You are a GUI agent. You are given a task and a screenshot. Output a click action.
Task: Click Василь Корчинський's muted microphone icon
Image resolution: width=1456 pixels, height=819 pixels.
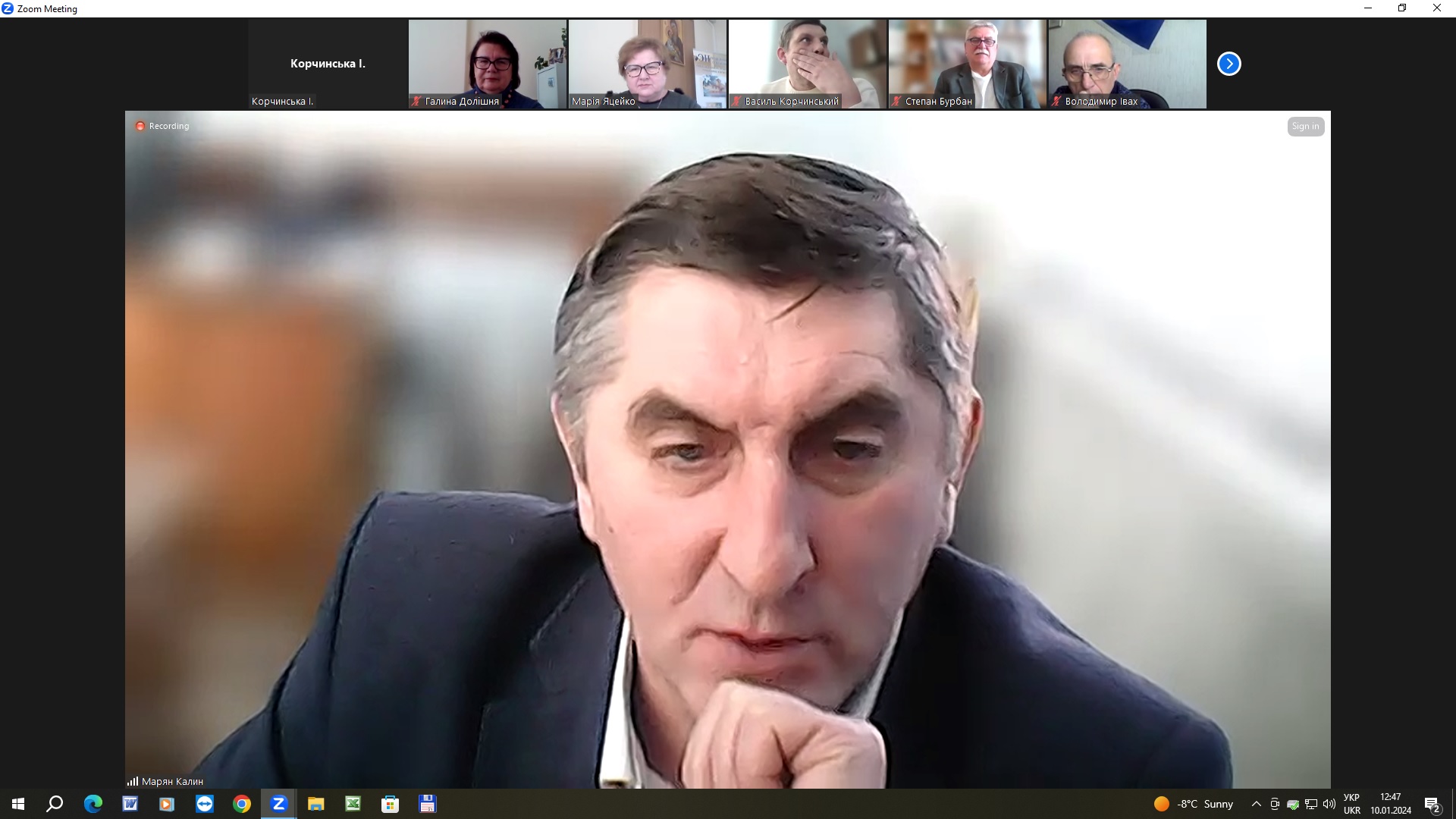click(736, 101)
